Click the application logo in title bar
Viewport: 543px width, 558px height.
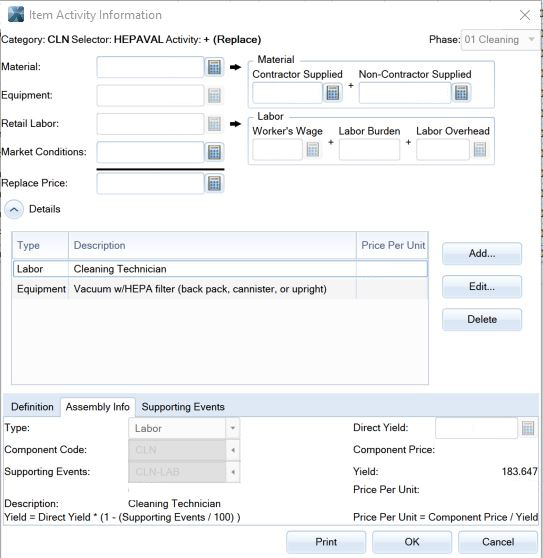click(16, 14)
